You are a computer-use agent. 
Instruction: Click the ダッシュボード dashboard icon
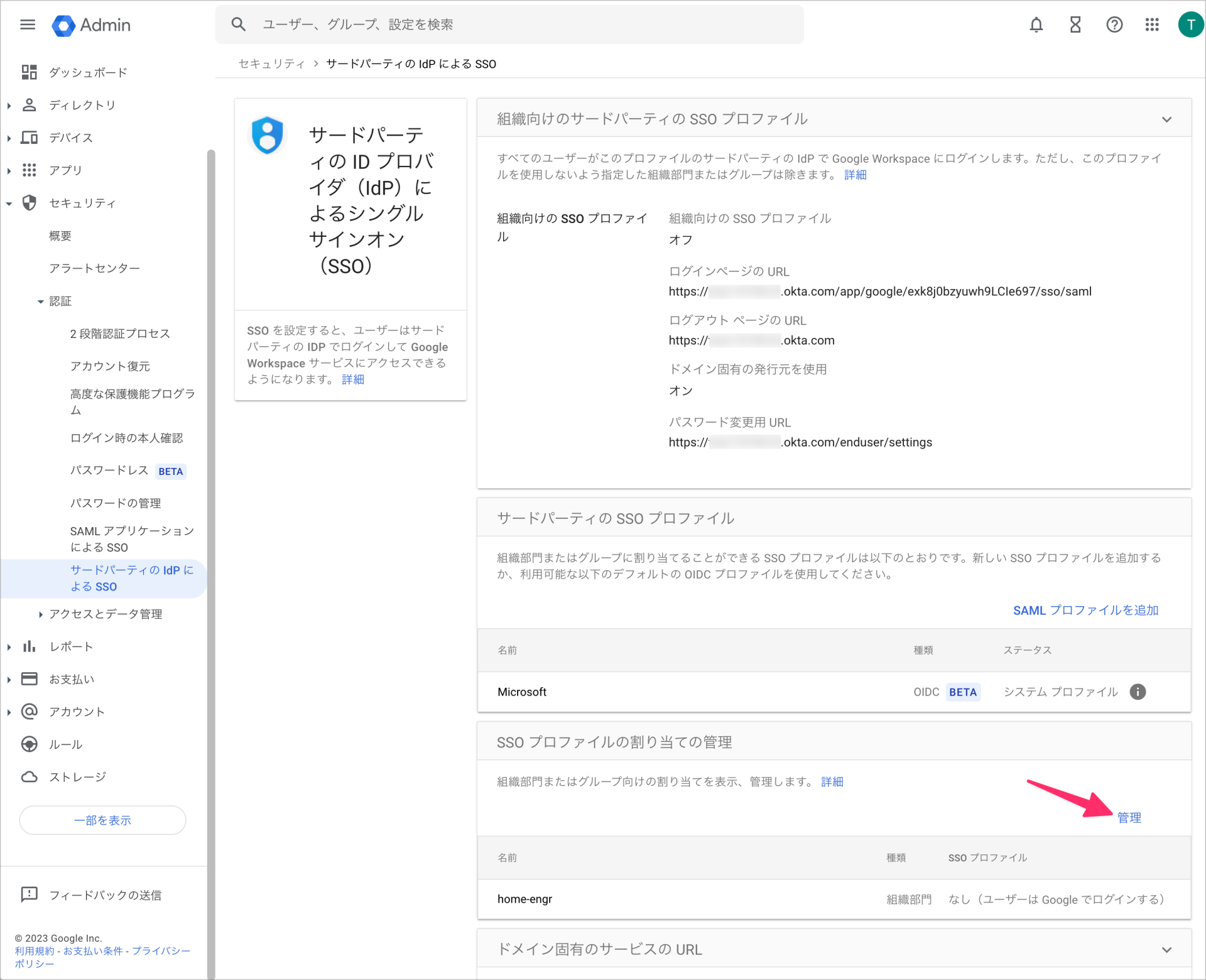coord(29,72)
